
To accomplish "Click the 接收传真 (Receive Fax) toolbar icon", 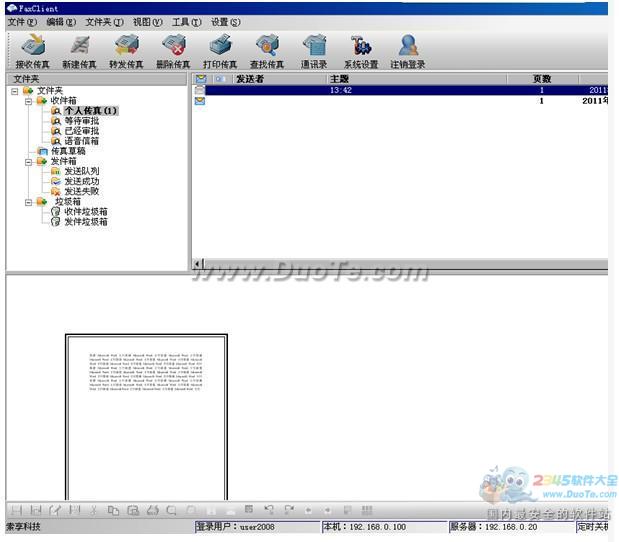I will point(33,50).
